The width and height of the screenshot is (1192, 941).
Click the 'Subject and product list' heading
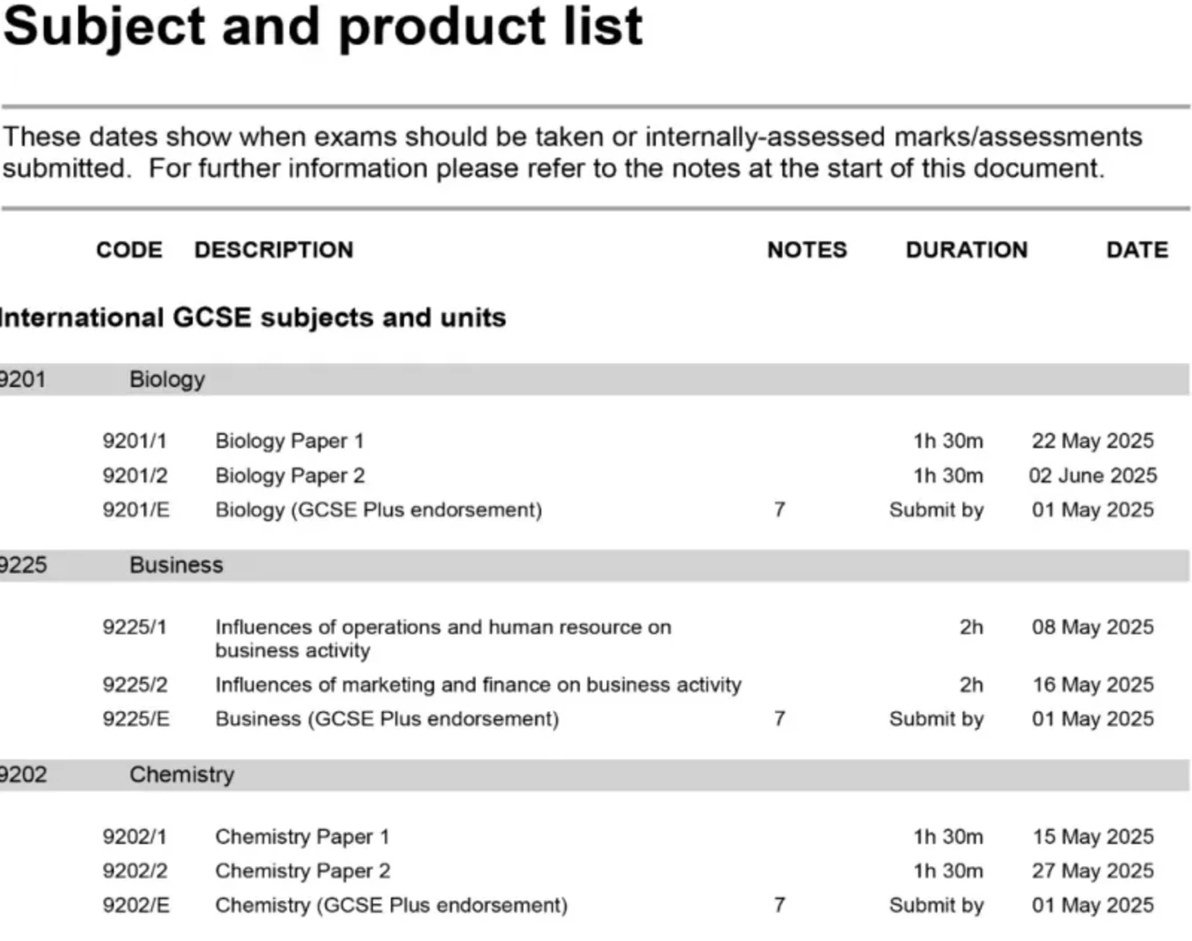322,27
